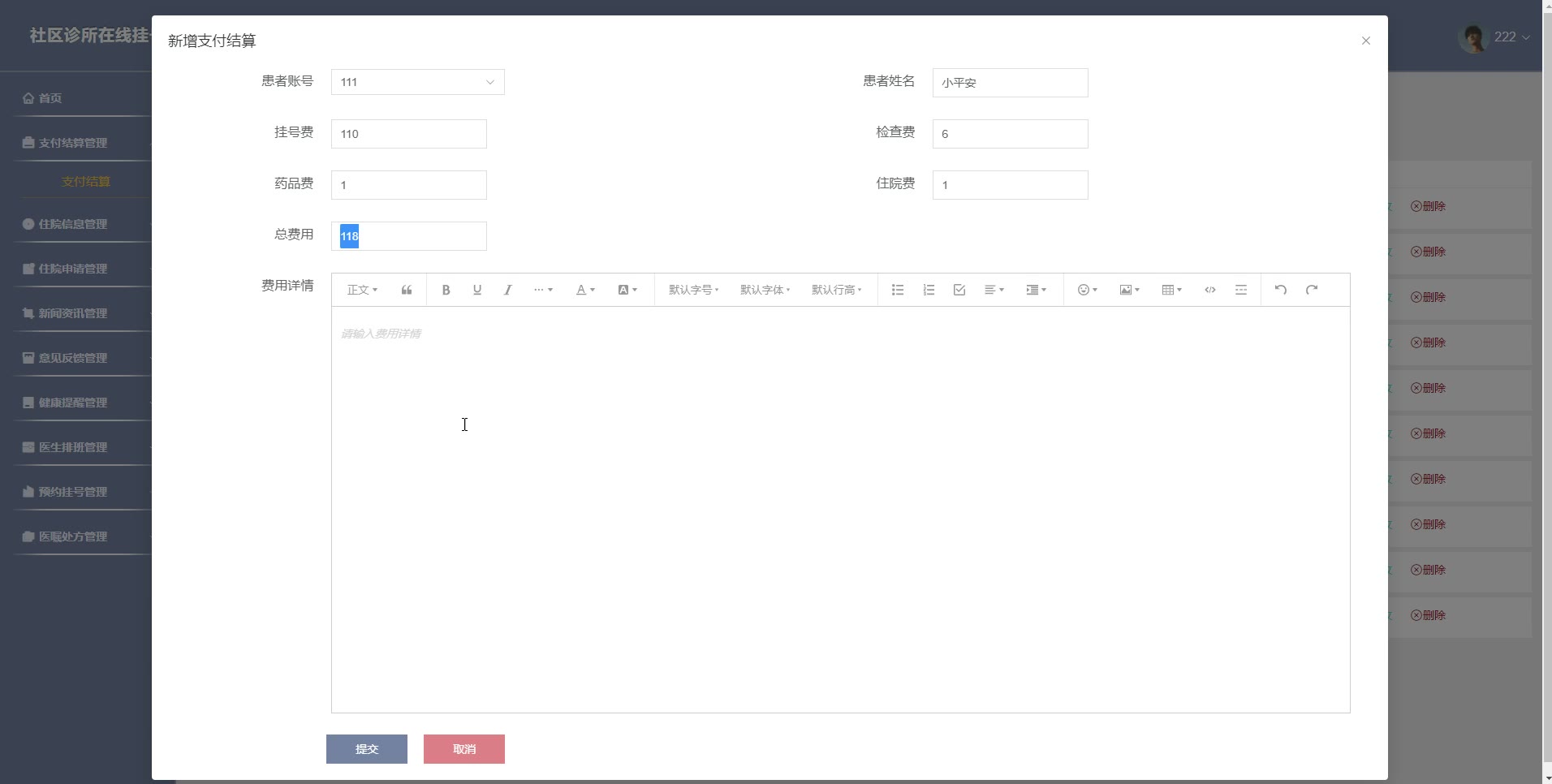Click the page's vertical scrollbar
The height and width of the screenshot is (784, 1552).
tap(1546, 392)
